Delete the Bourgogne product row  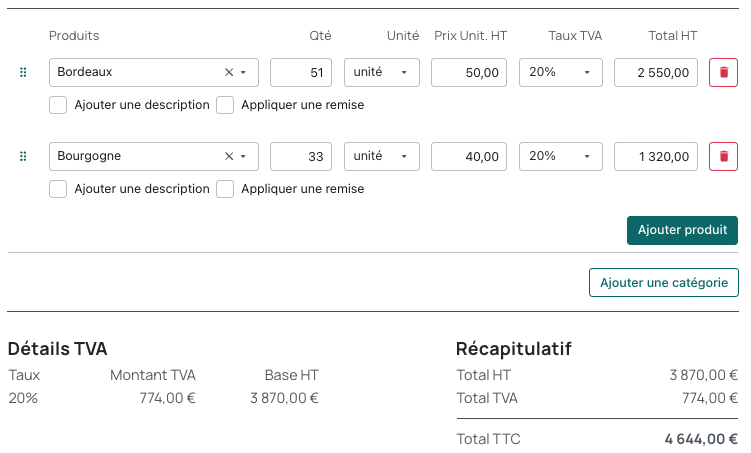coord(723,157)
